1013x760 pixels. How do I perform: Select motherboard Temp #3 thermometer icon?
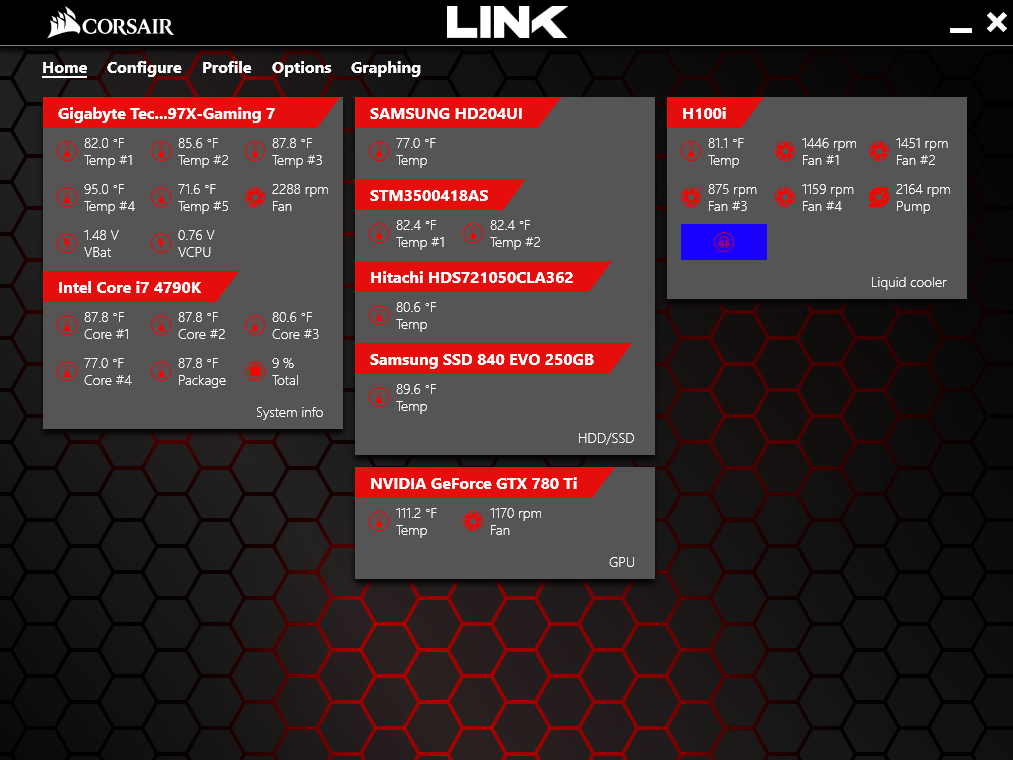[255, 151]
